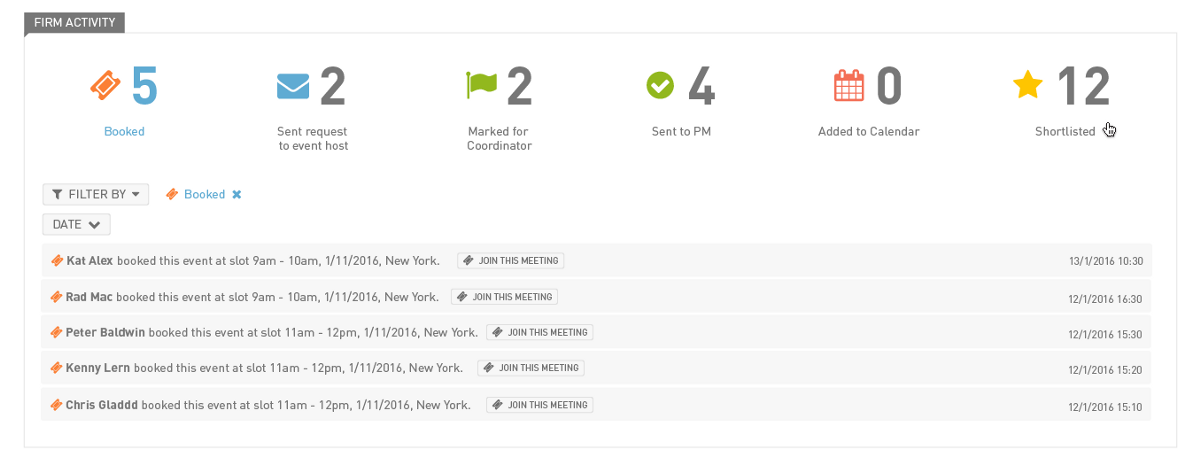1200x468 pixels.
Task: Filter activity by Shortlisted
Action: pos(1065,131)
